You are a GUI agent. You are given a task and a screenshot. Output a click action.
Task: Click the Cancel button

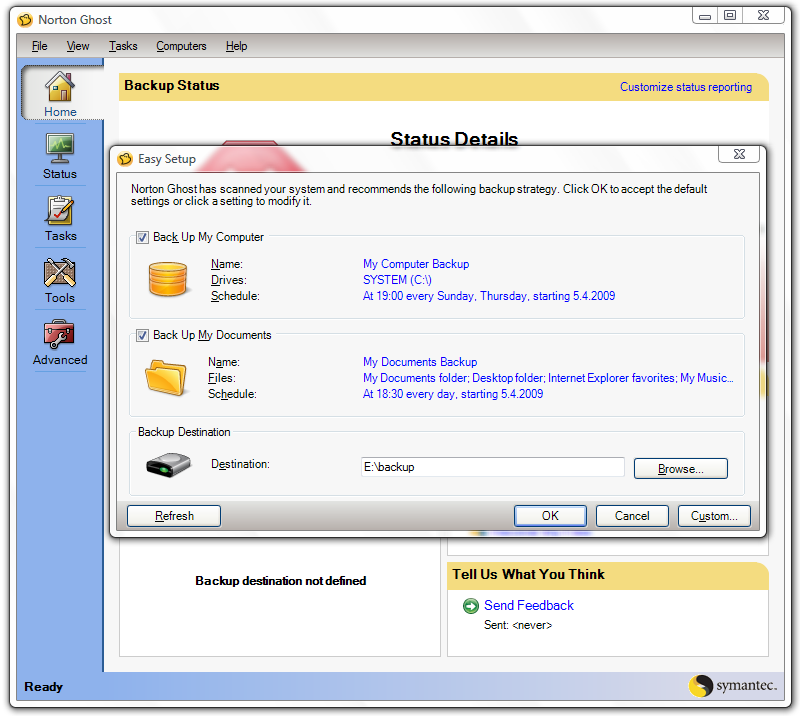click(x=632, y=516)
